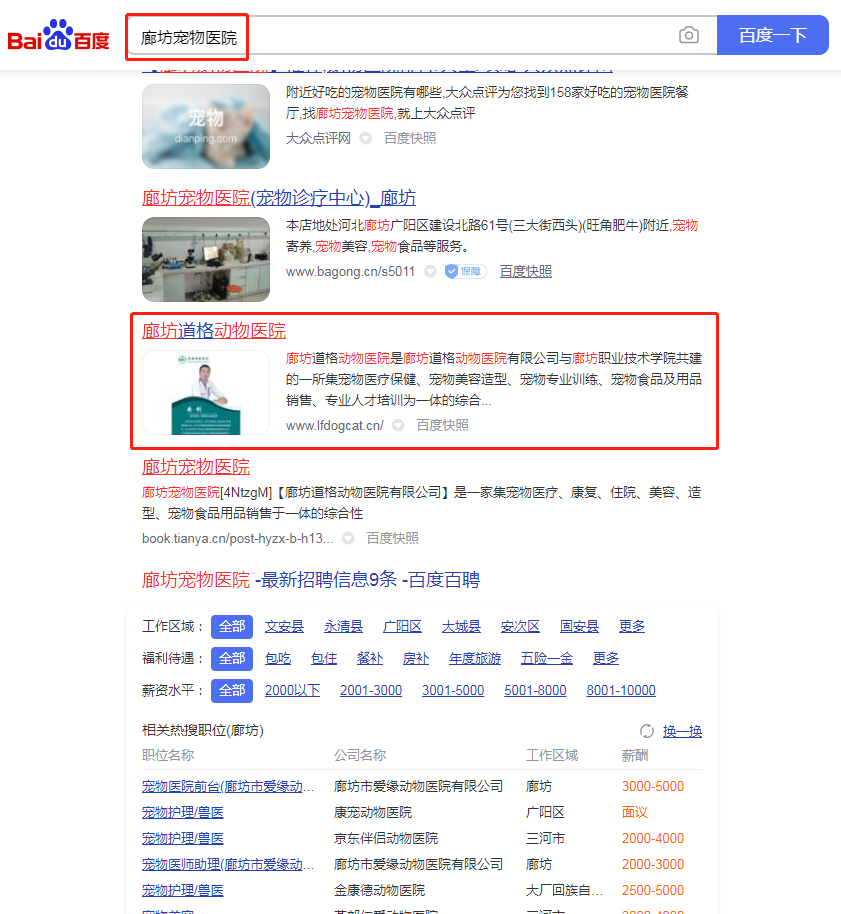The image size is (841, 914).
Task: Filter benefits by 包住
Action: tap(324, 659)
